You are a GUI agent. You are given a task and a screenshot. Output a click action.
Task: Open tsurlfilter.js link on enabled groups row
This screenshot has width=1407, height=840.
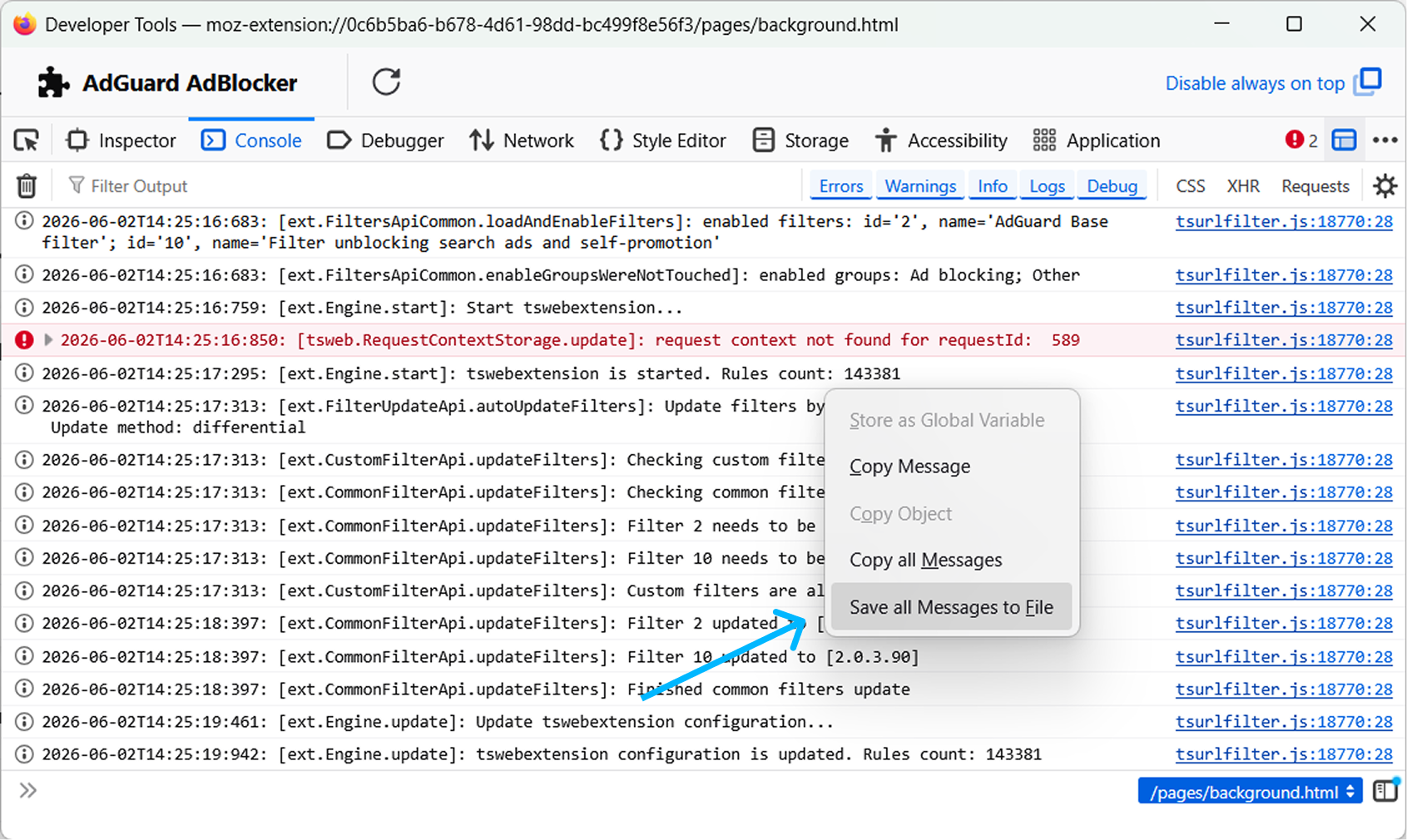click(x=1284, y=275)
